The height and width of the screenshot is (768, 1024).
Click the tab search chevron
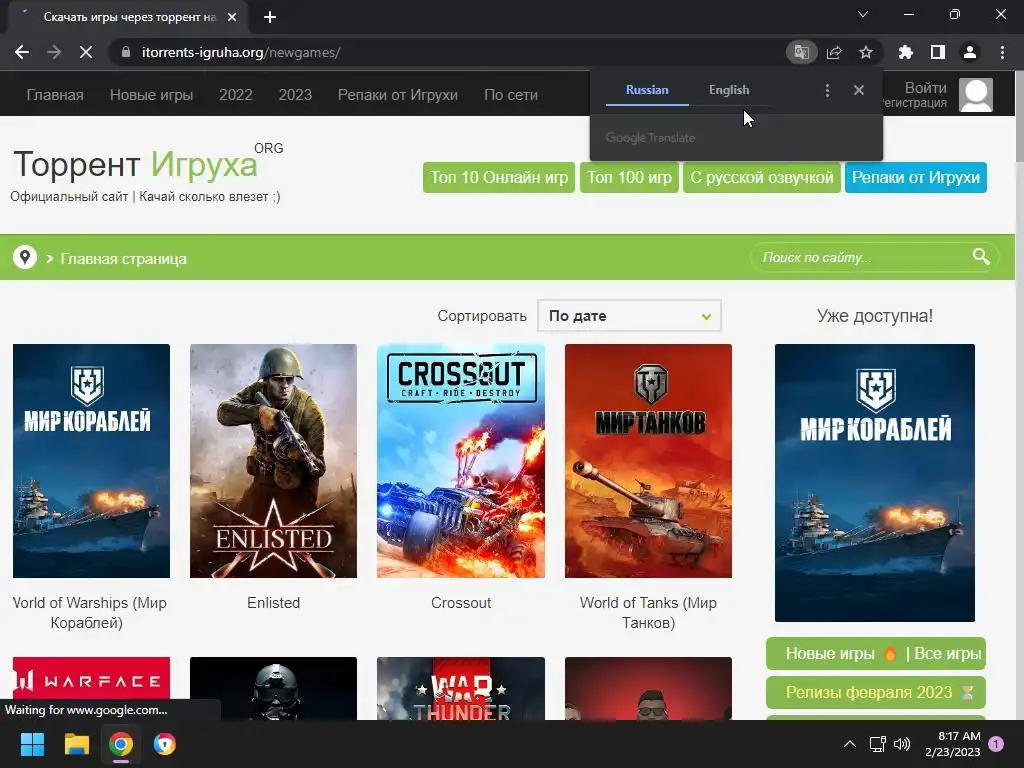863,14
